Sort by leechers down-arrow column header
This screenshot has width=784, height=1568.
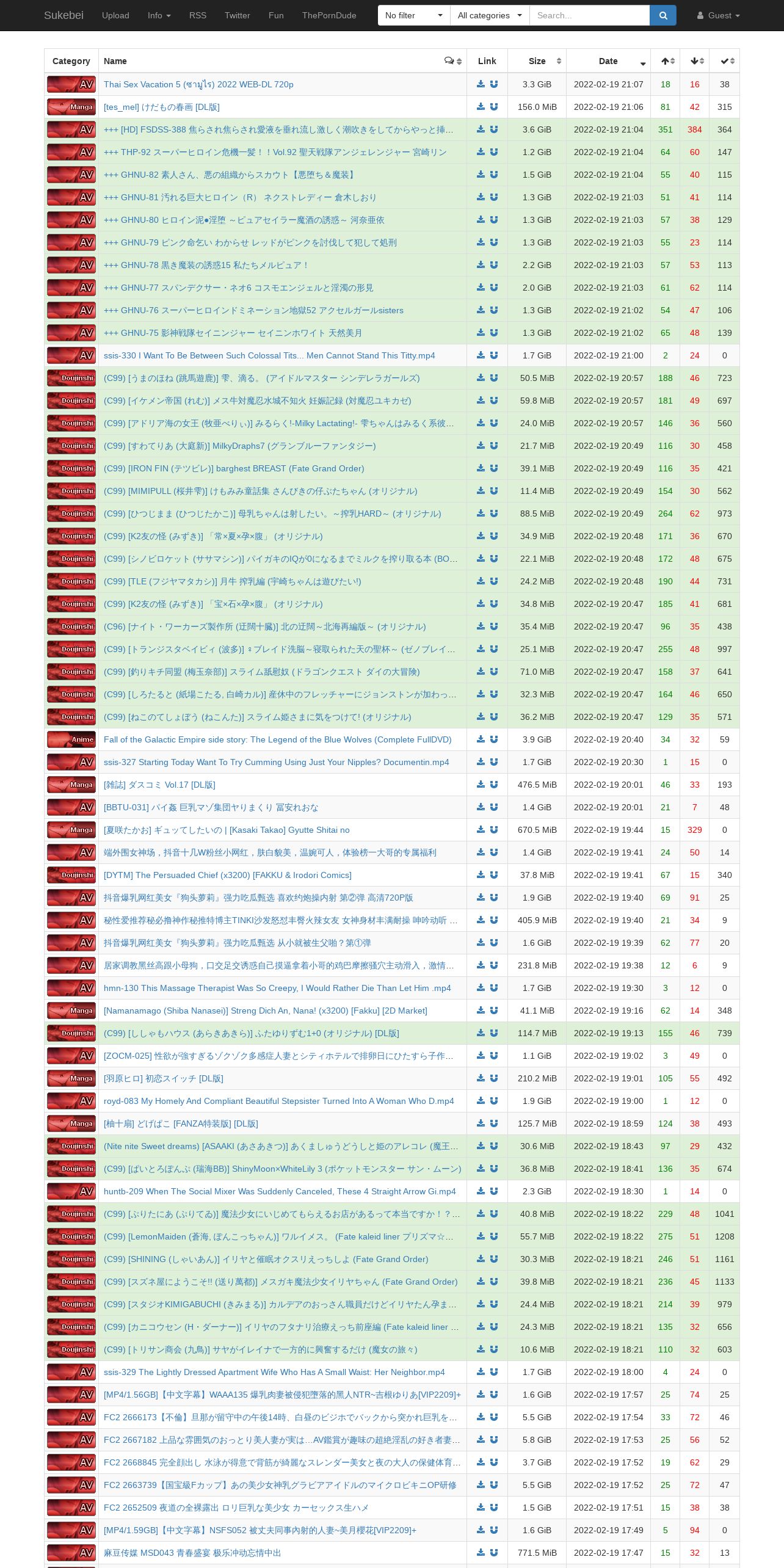tap(695, 61)
